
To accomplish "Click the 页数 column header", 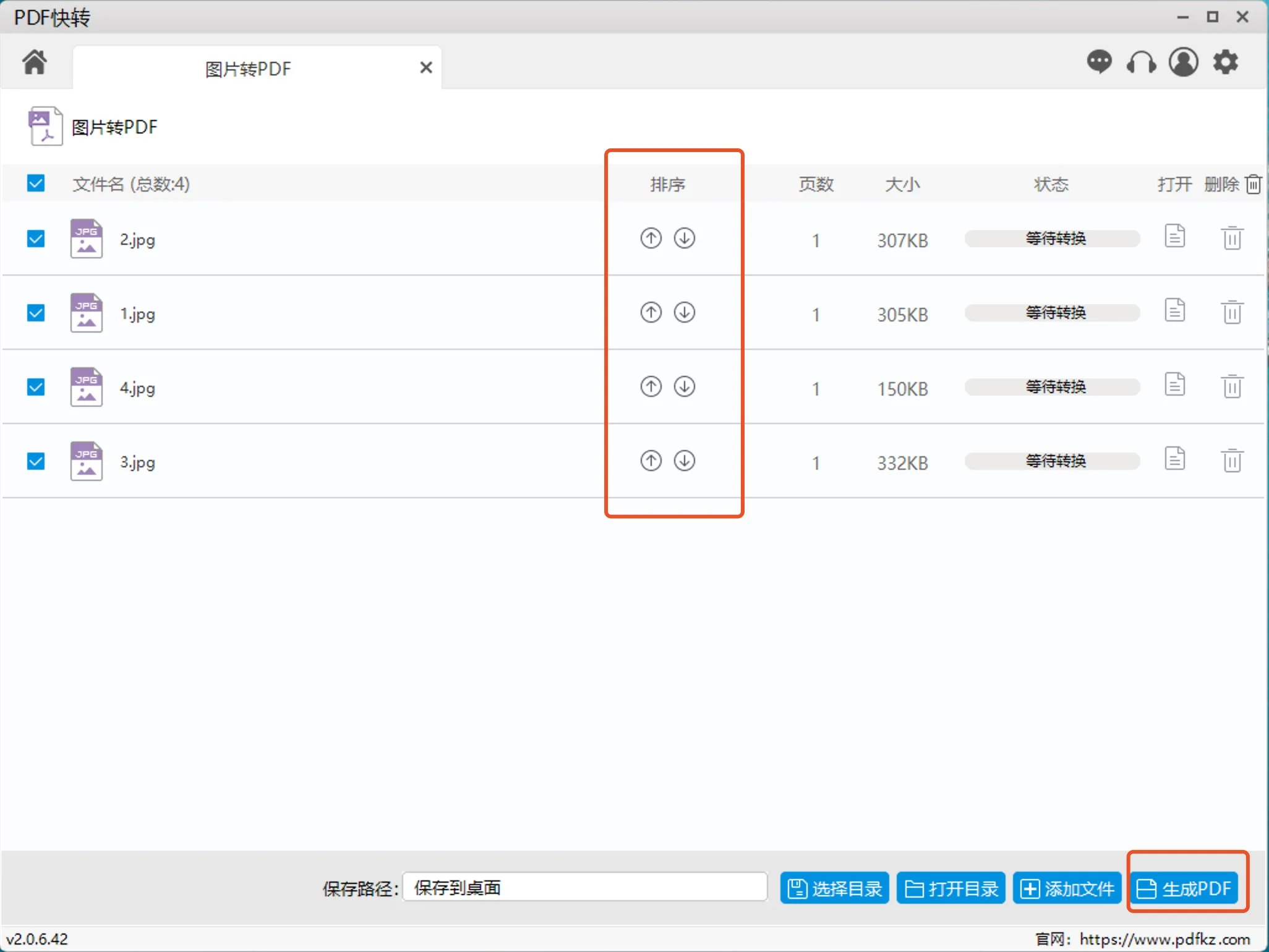I will (x=816, y=184).
